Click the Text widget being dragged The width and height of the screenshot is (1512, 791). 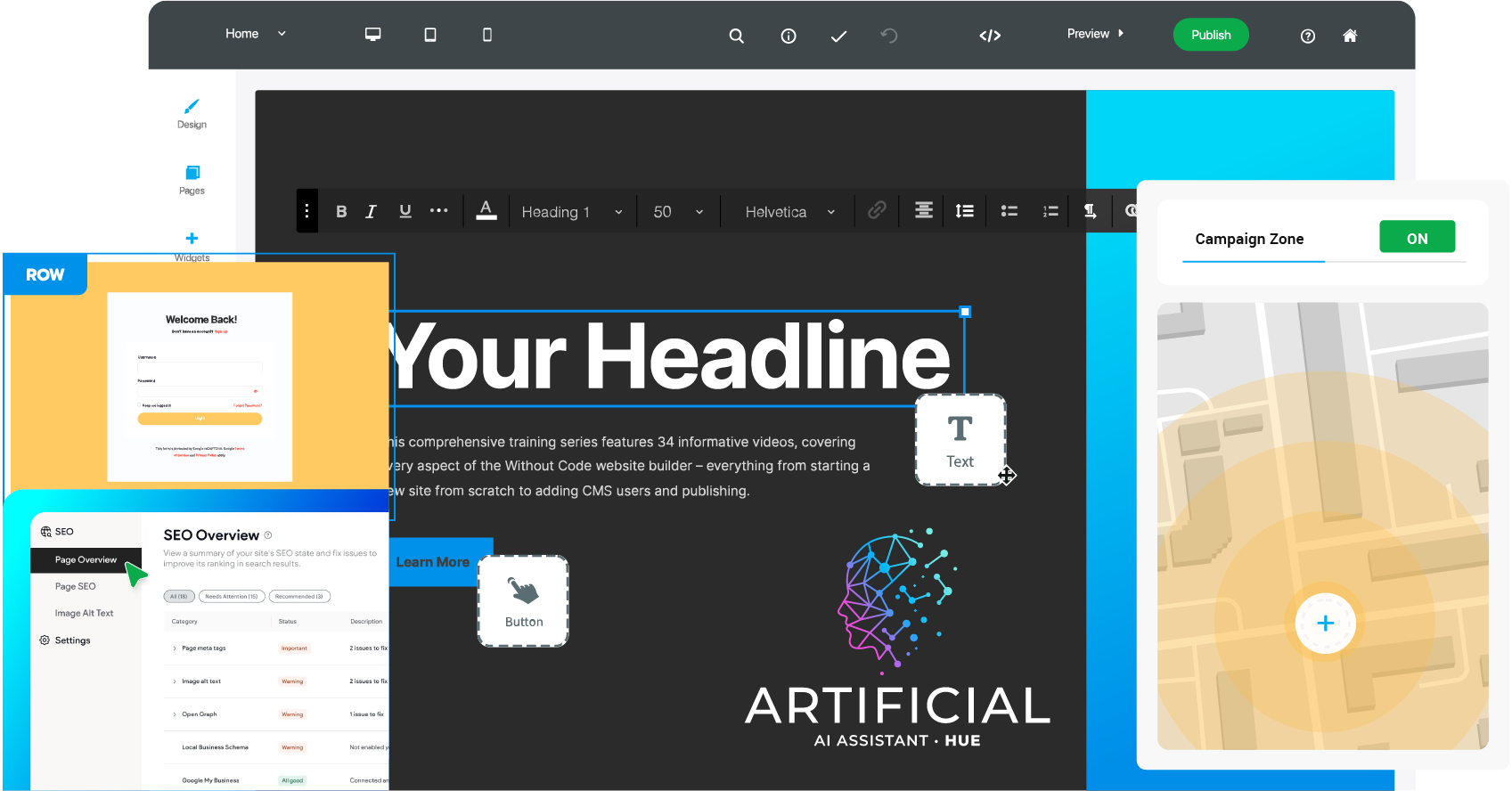point(960,440)
